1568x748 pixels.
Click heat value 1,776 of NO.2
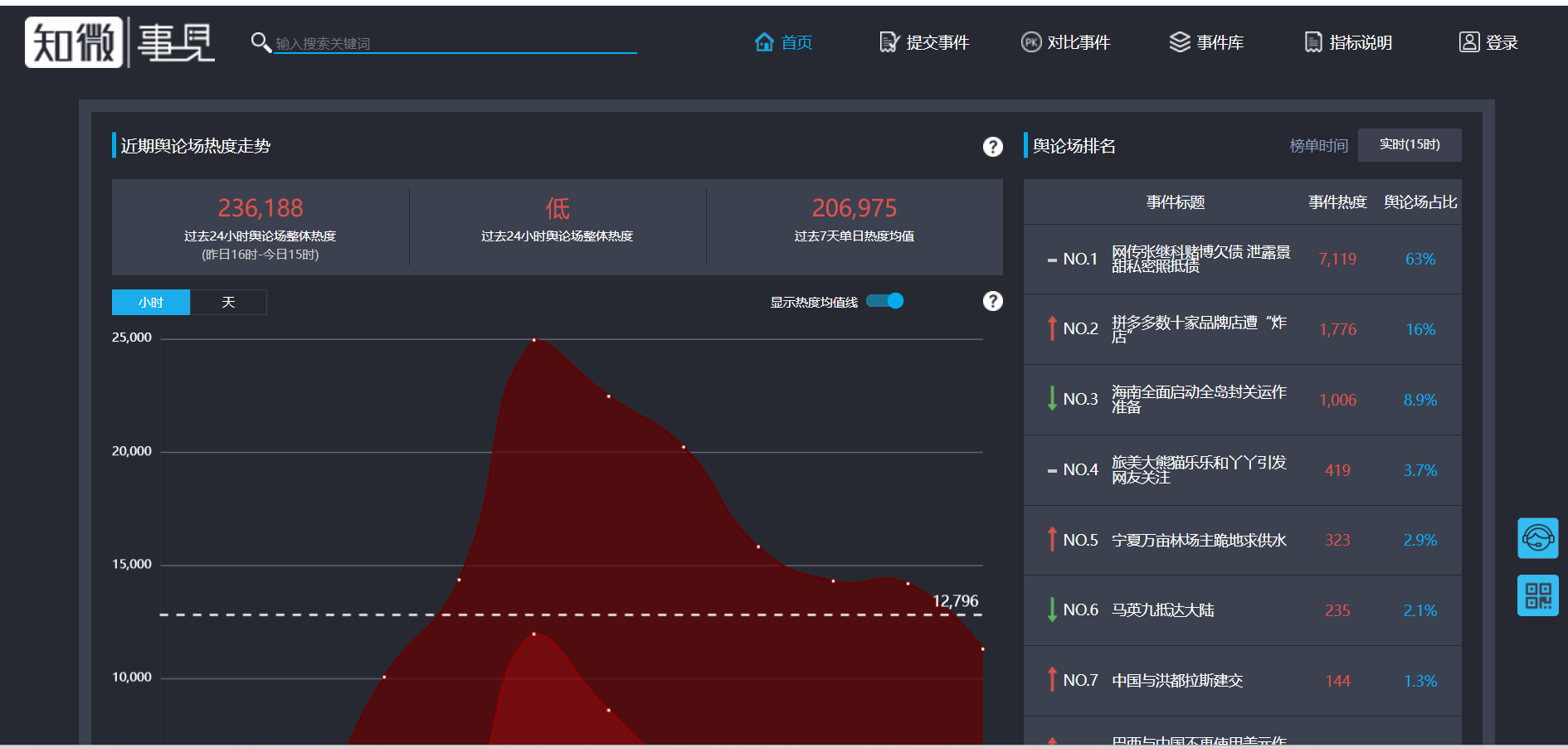point(1337,329)
